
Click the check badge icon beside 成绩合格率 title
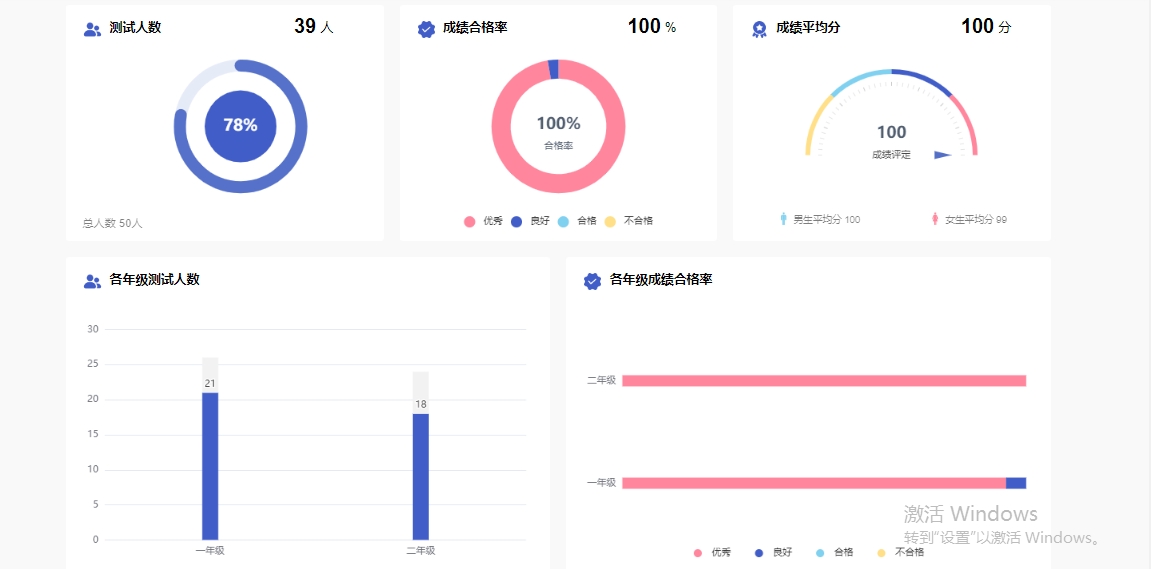(x=426, y=29)
